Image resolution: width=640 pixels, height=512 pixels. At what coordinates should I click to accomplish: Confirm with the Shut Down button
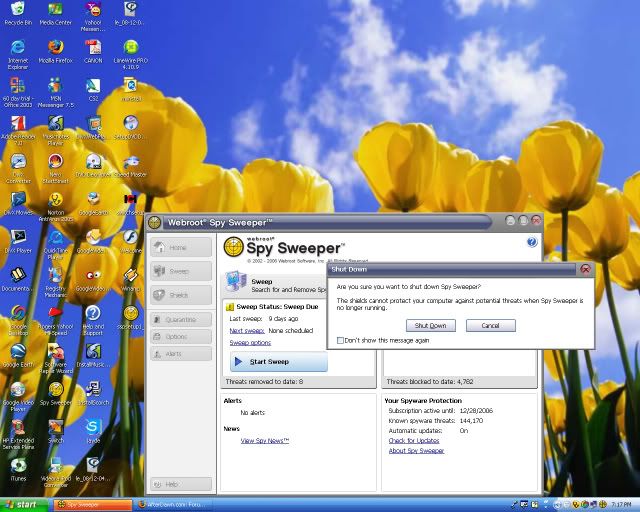pos(431,325)
